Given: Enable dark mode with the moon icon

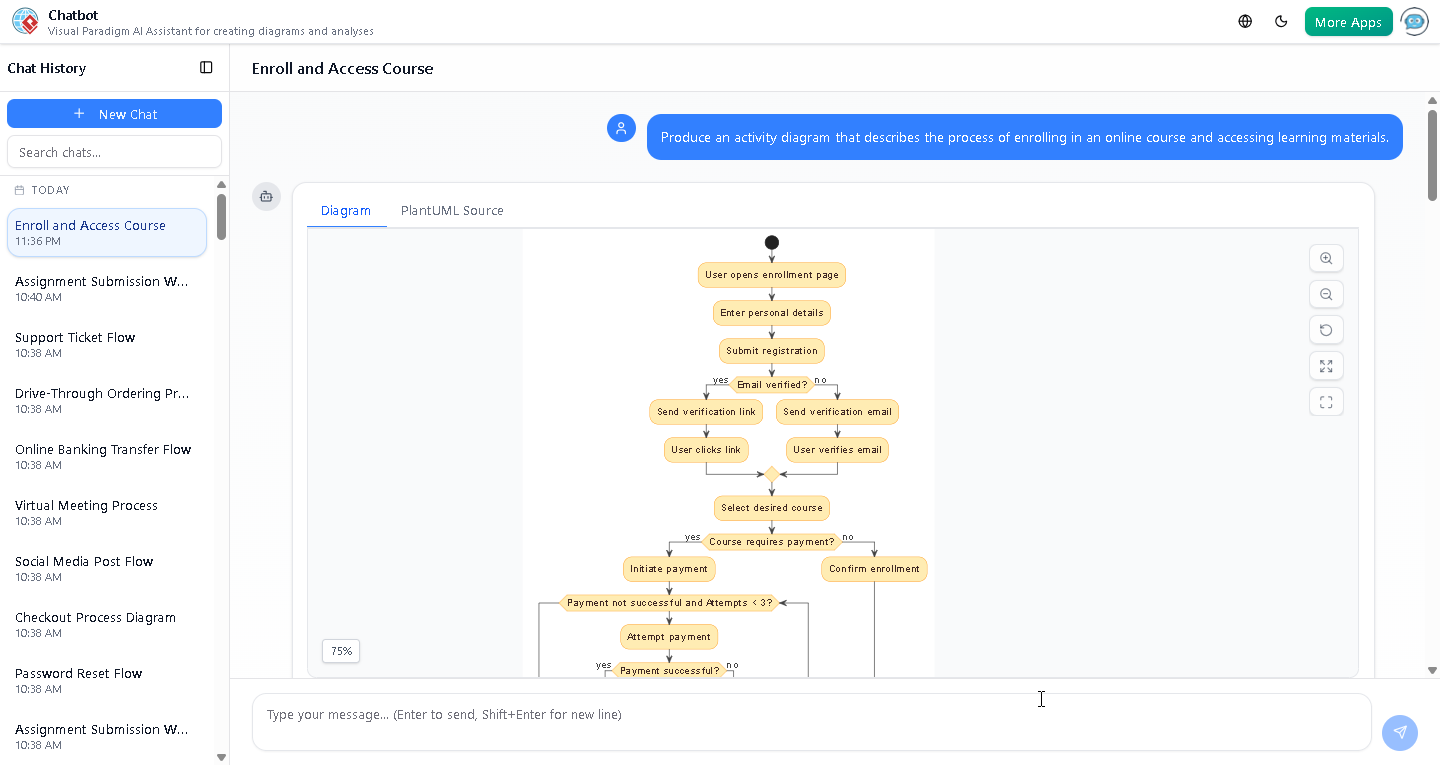Looking at the screenshot, I should point(1281,20).
